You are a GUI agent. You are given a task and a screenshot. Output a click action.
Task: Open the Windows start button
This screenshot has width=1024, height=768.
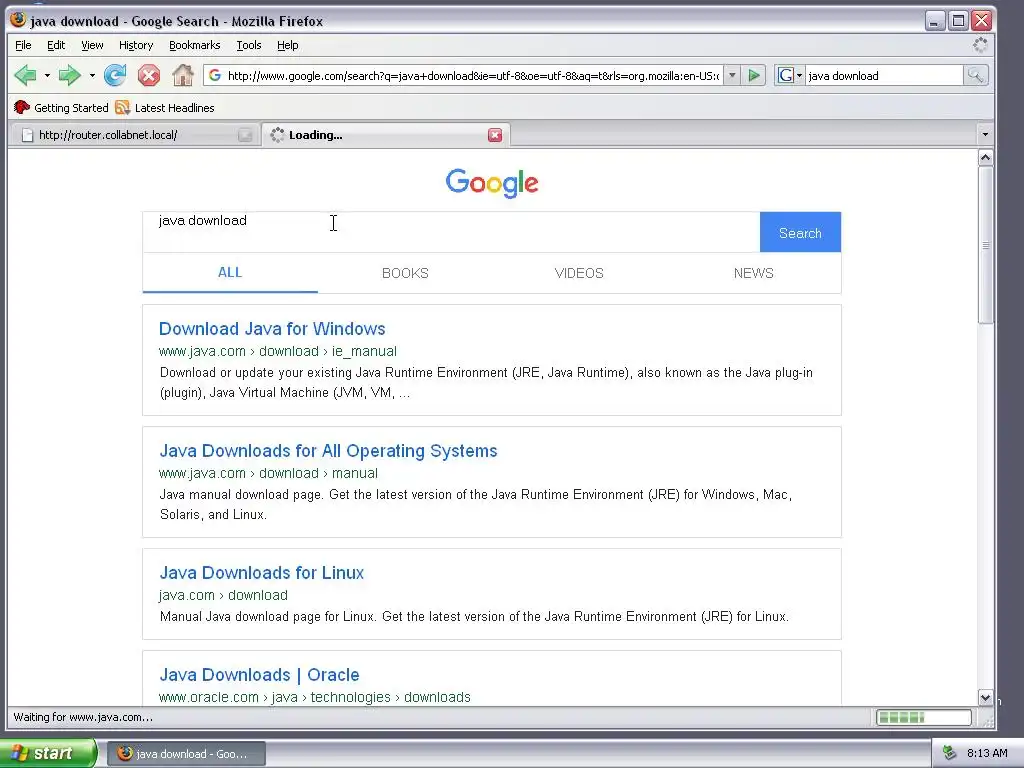[x=48, y=754]
